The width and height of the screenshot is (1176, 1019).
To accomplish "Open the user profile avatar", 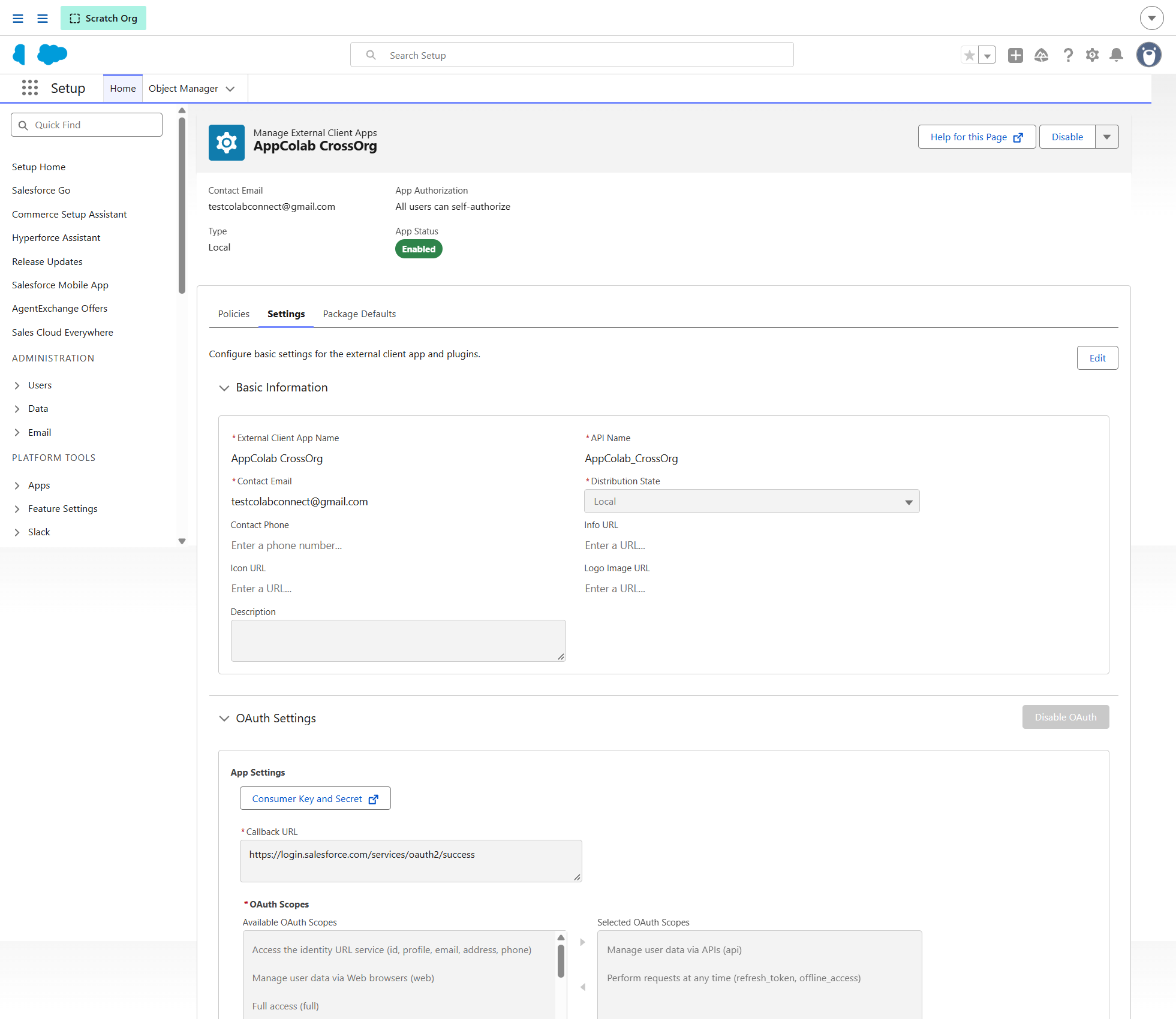I will tap(1149, 55).
